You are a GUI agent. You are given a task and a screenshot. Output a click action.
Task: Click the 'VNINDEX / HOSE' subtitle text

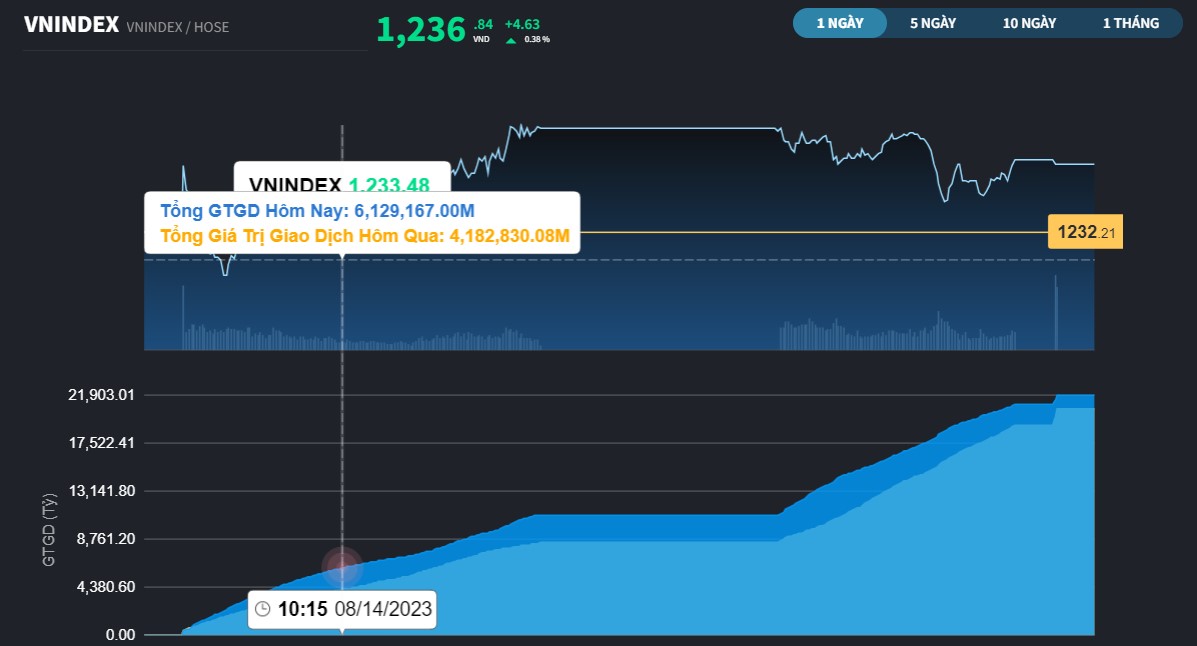178,27
